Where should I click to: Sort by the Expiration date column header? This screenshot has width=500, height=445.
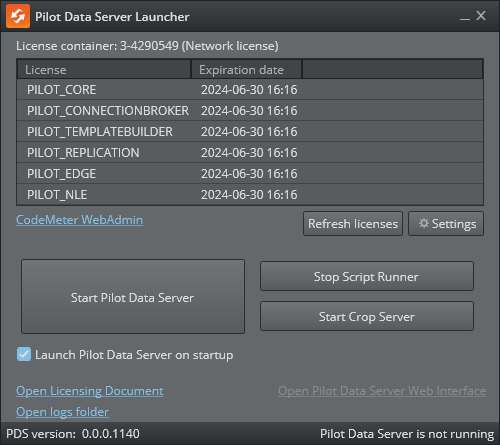click(x=247, y=70)
